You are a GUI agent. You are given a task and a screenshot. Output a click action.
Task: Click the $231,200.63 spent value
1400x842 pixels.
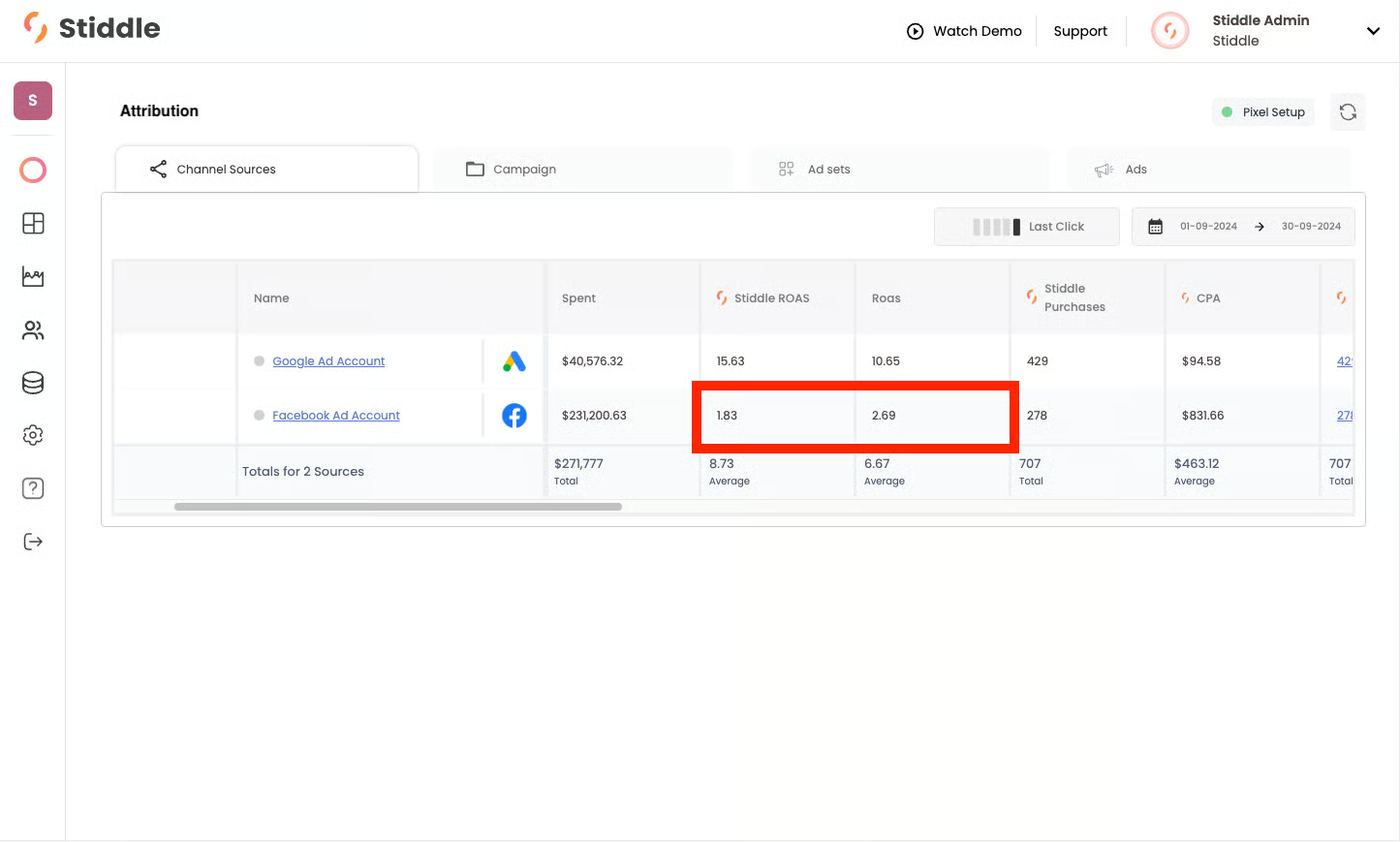click(x=594, y=415)
